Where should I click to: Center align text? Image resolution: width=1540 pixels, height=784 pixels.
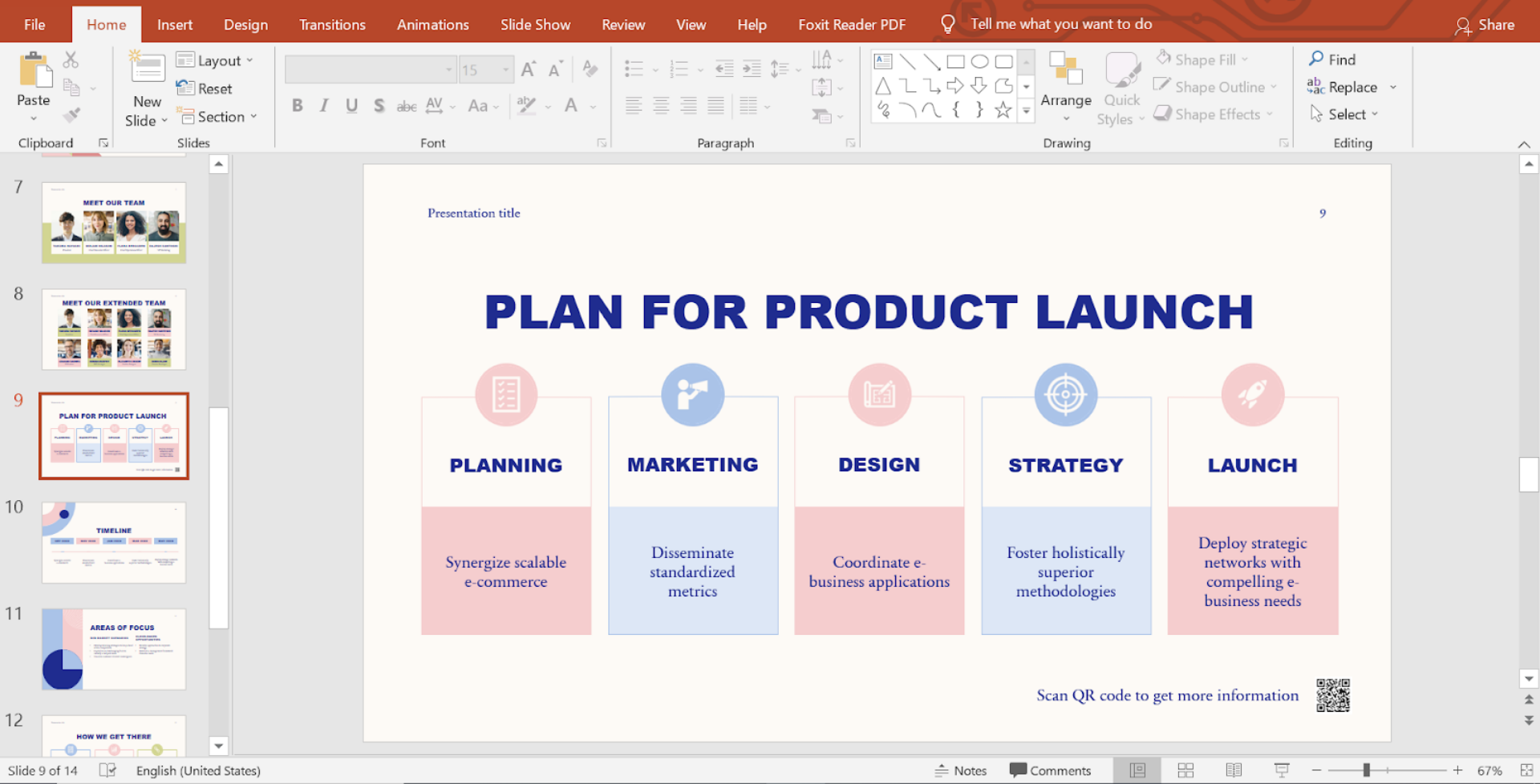(x=661, y=105)
